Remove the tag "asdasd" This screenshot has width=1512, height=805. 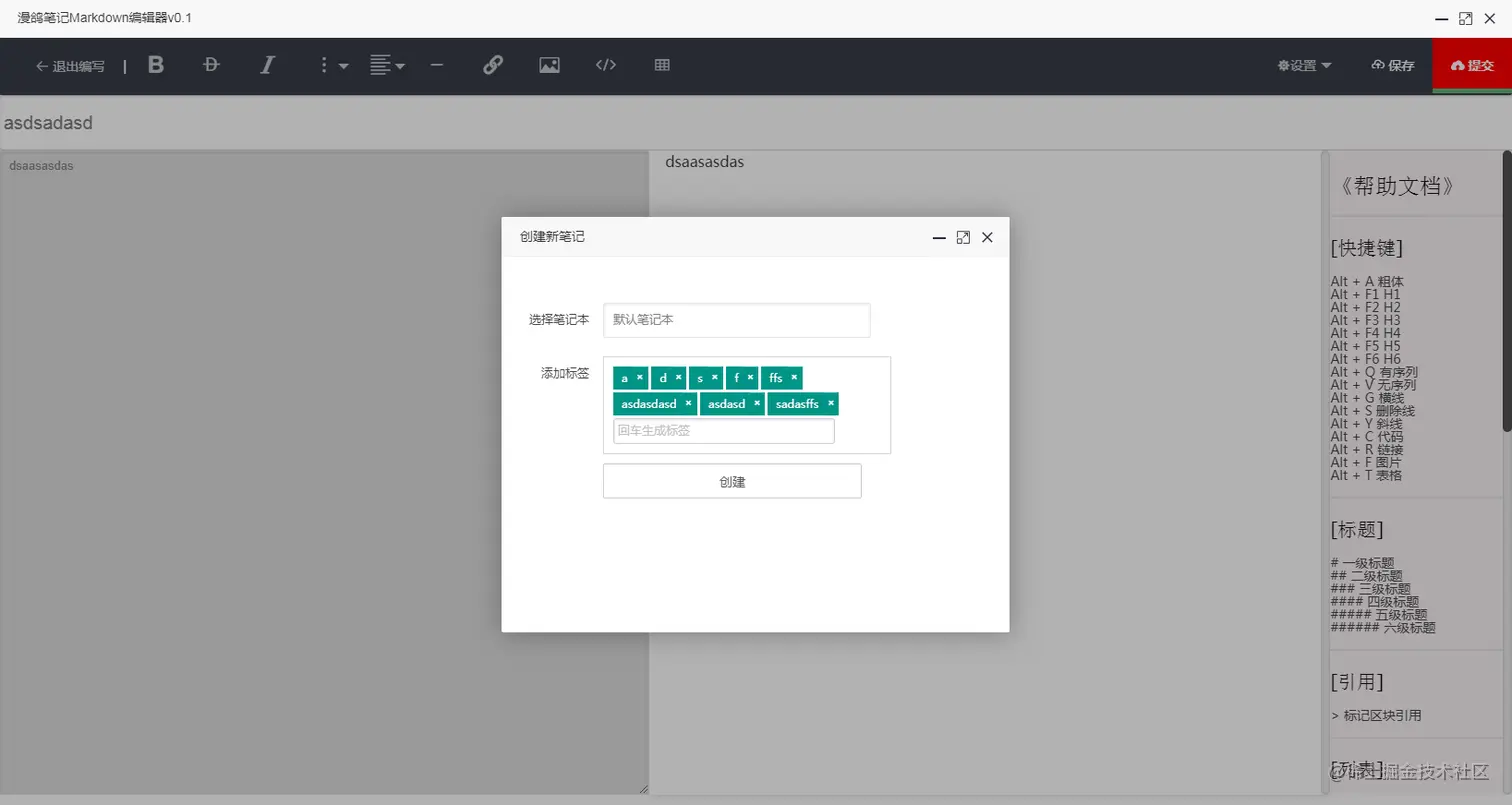[757, 403]
